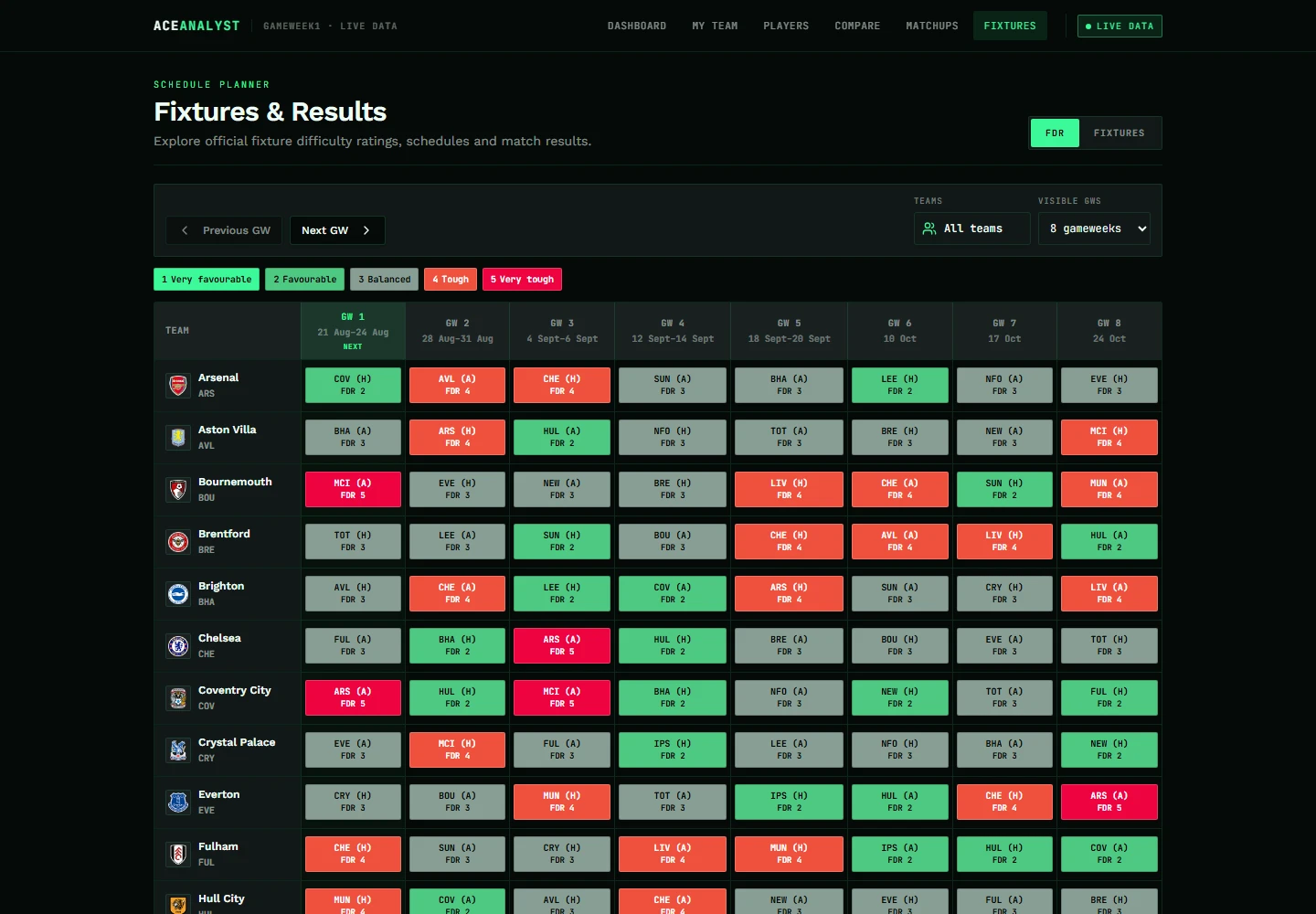Toggle the 3 Balanced legend chip
Image resolution: width=1316 pixels, height=914 pixels.
(x=385, y=280)
